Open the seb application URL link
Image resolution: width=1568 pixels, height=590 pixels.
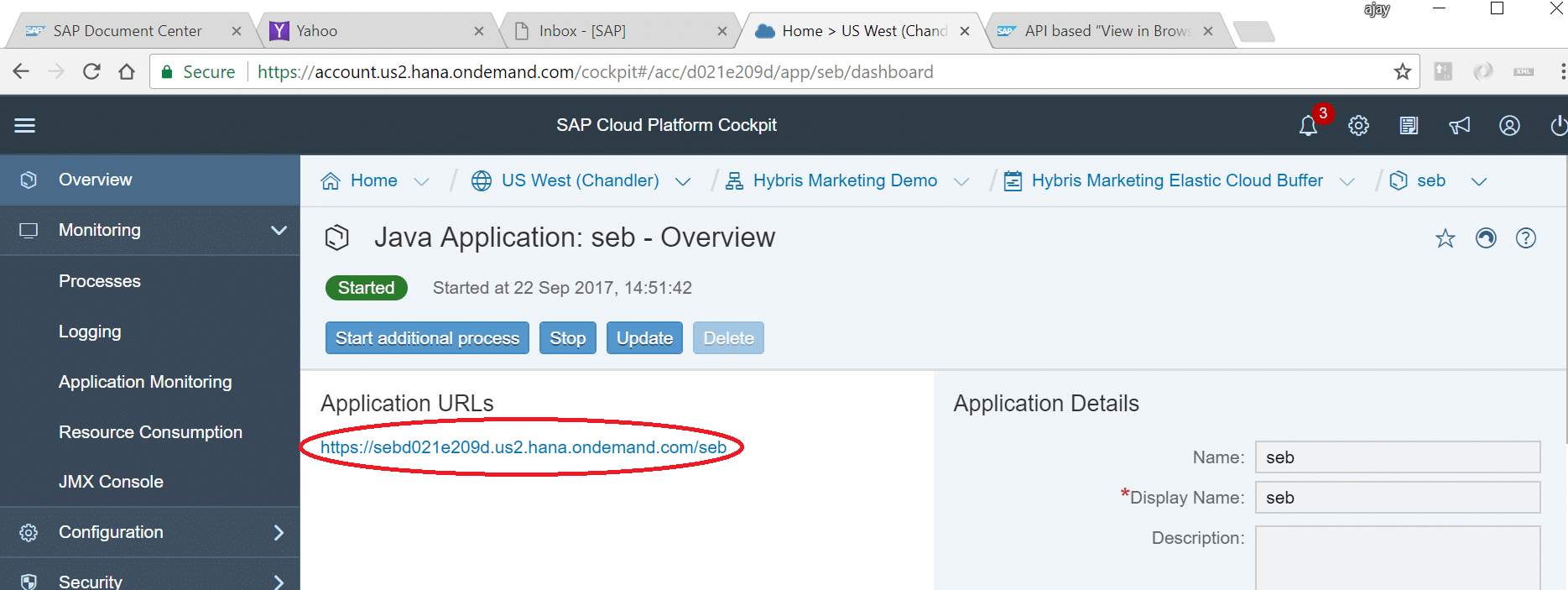click(523, 447)
